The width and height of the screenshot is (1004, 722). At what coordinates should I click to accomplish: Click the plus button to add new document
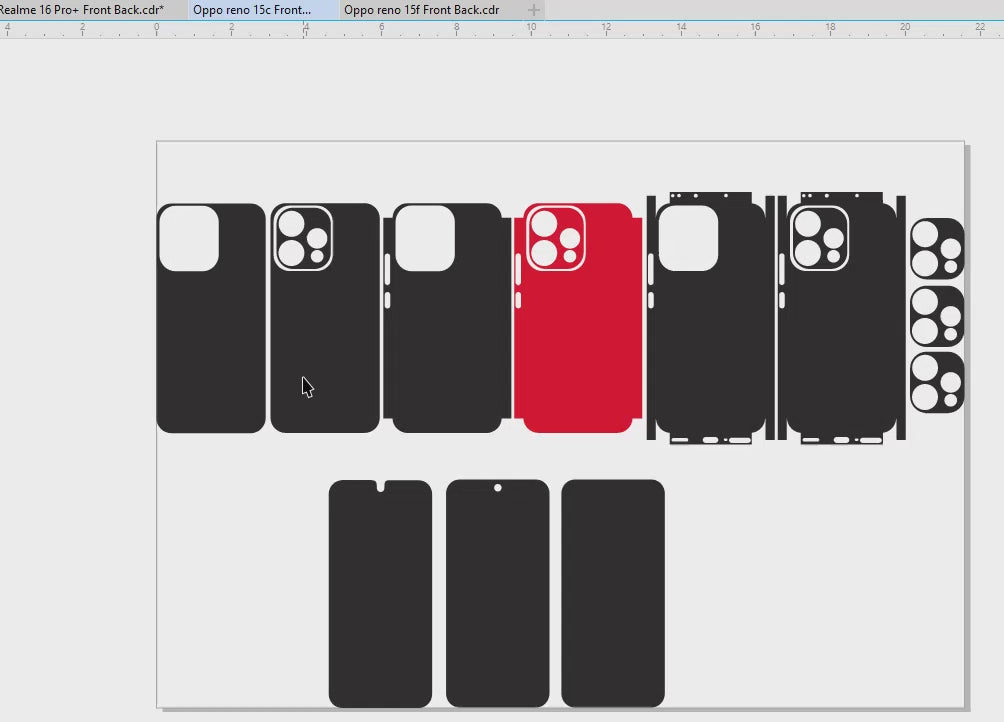(534, 10)
